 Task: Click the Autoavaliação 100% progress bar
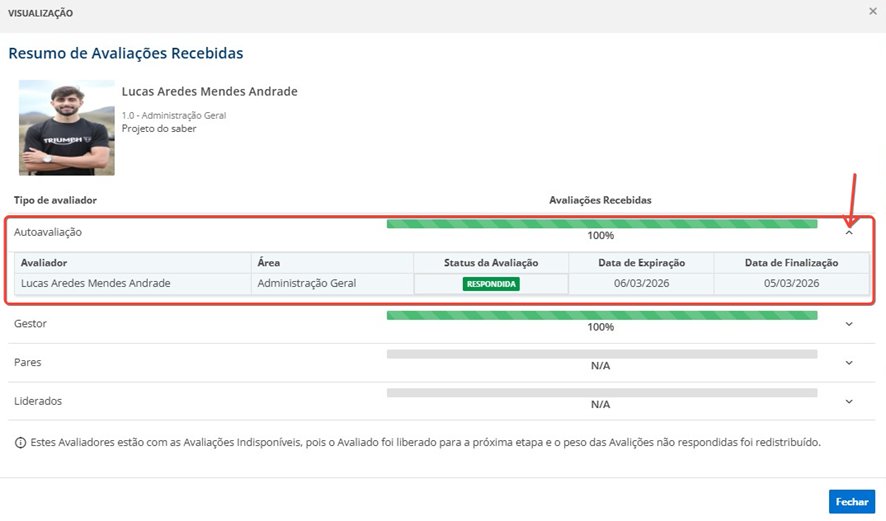point(601,224)
